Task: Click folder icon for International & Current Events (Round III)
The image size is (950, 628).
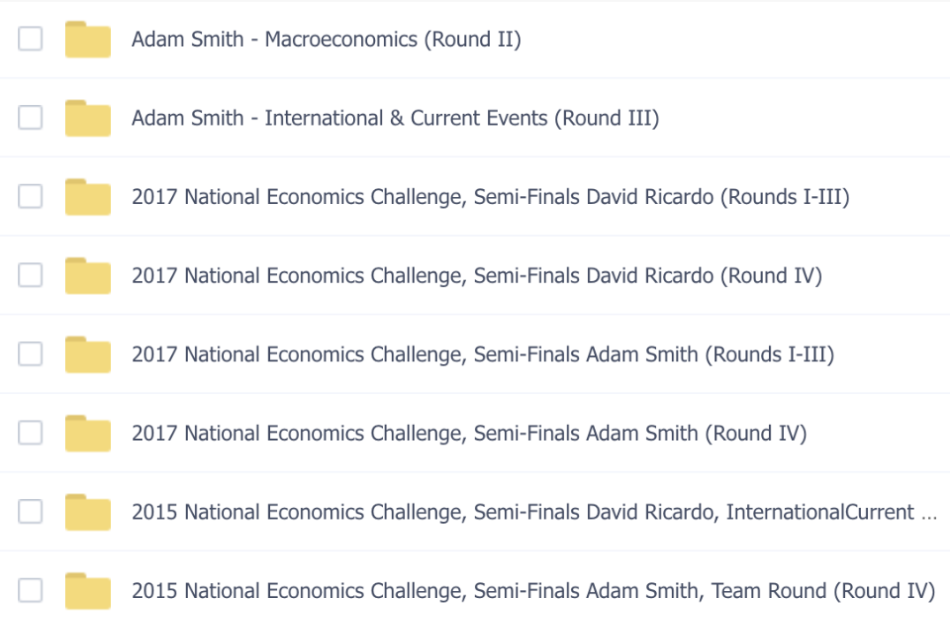Action: click(87, 118)
